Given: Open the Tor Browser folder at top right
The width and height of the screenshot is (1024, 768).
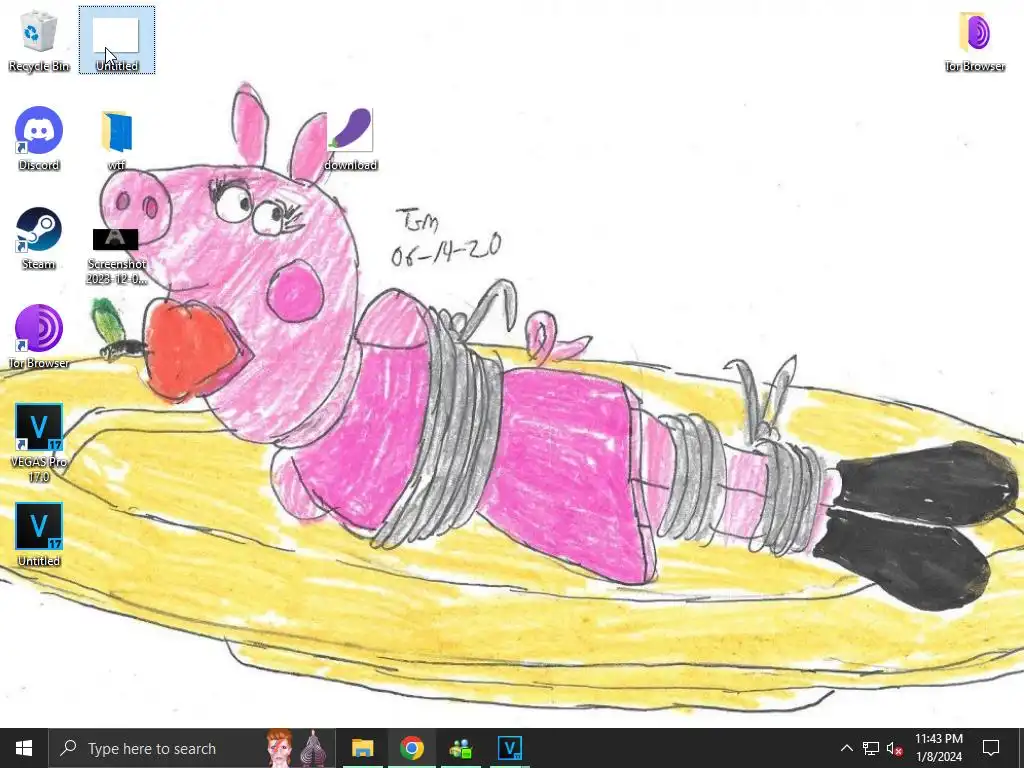Looking at the screenshot, I should 974,40.
